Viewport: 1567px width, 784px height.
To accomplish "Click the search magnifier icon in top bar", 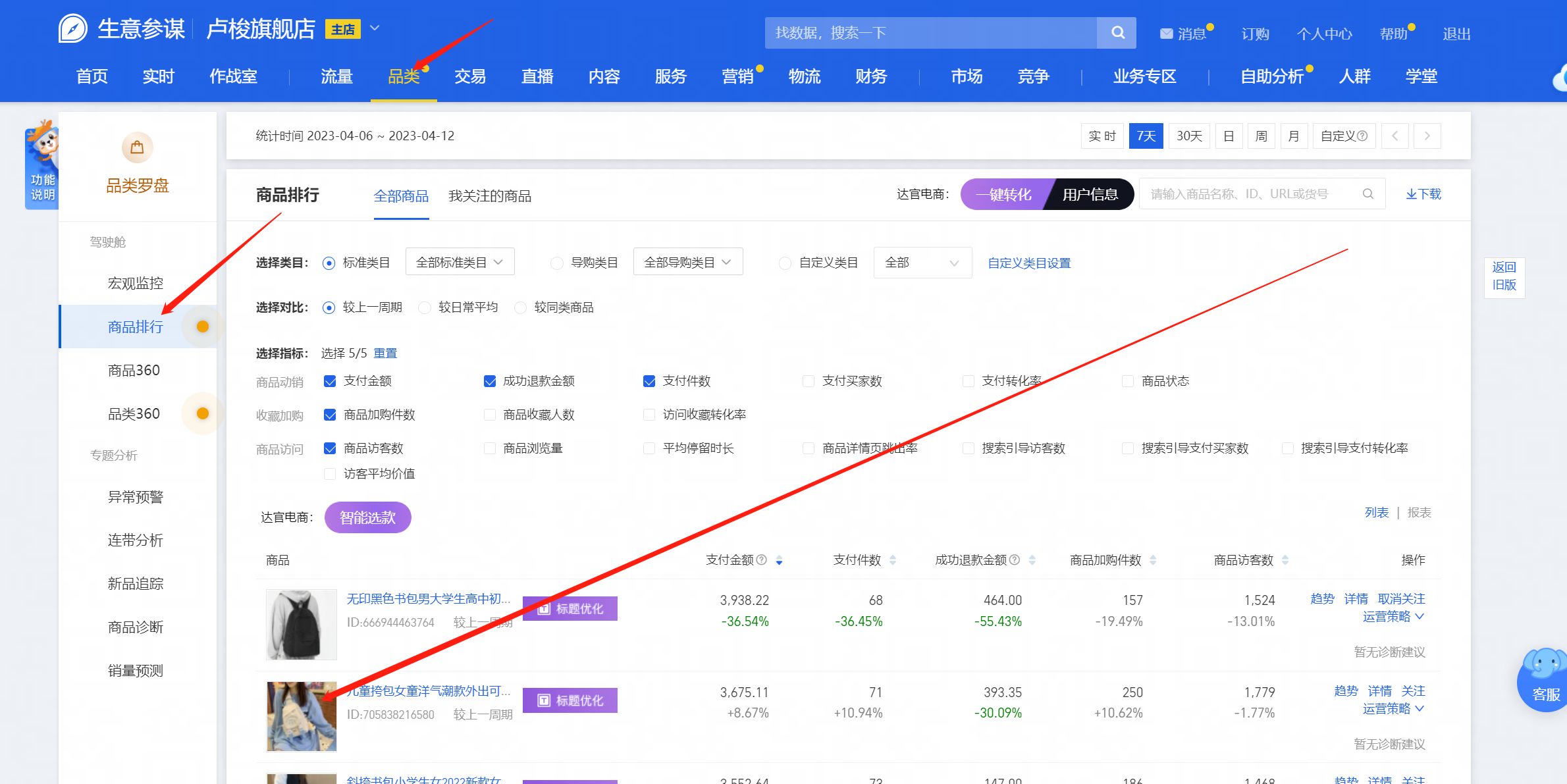I will [1117, 33].
